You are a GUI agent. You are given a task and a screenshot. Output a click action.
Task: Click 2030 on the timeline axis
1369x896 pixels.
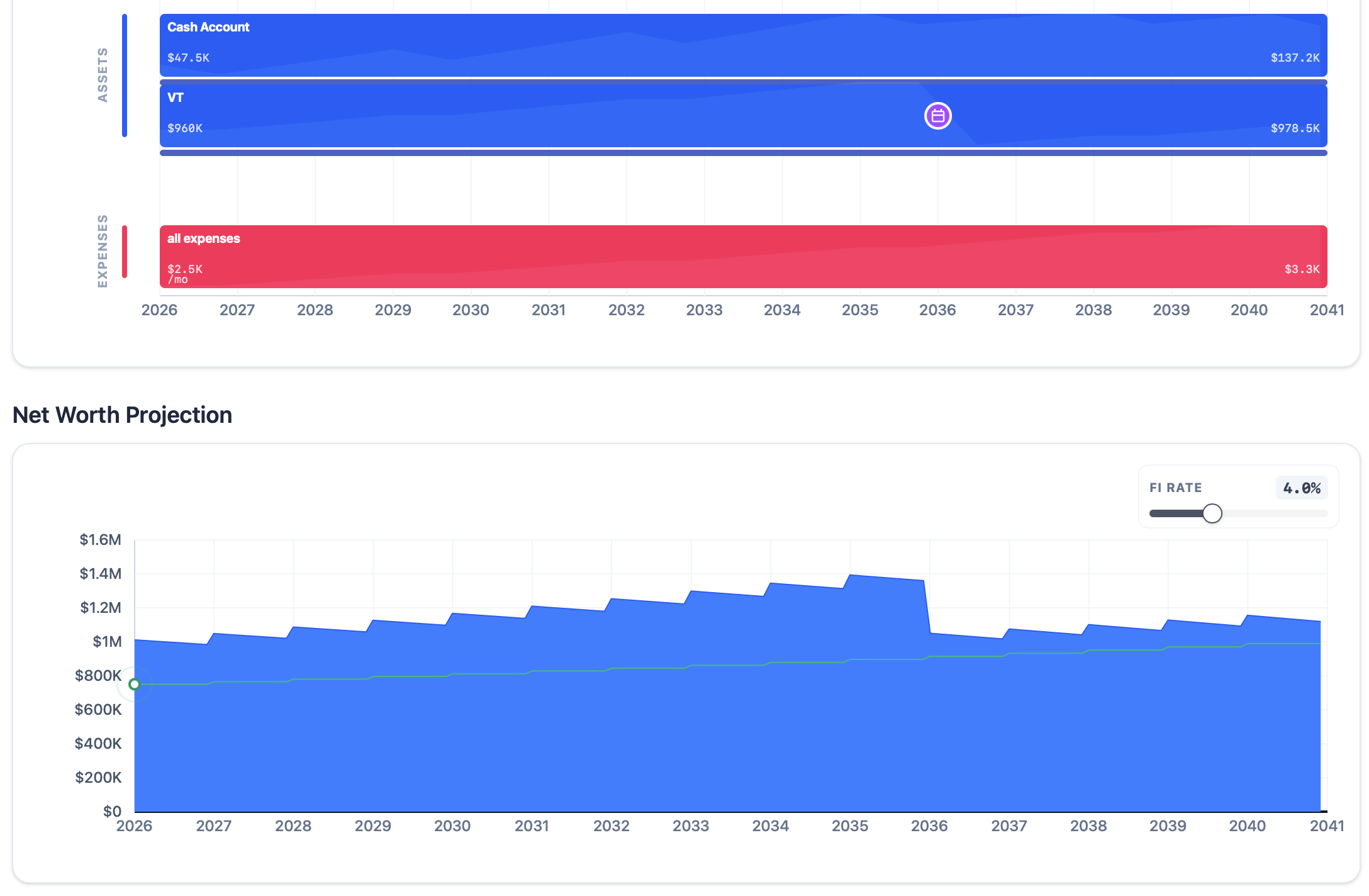pyautogui.click(x=471, y=310)
